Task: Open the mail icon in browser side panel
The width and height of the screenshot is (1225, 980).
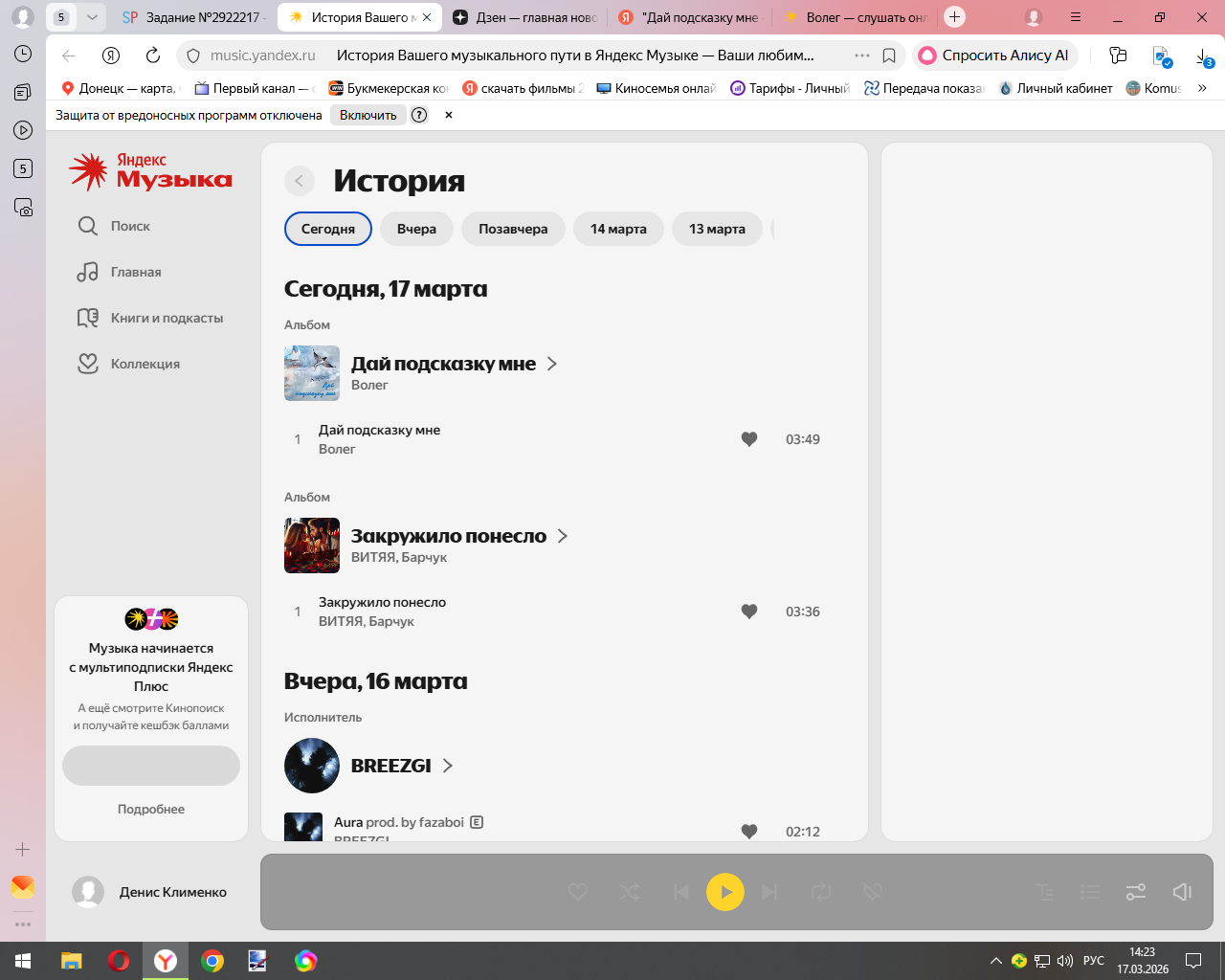Action: (23, 887)
